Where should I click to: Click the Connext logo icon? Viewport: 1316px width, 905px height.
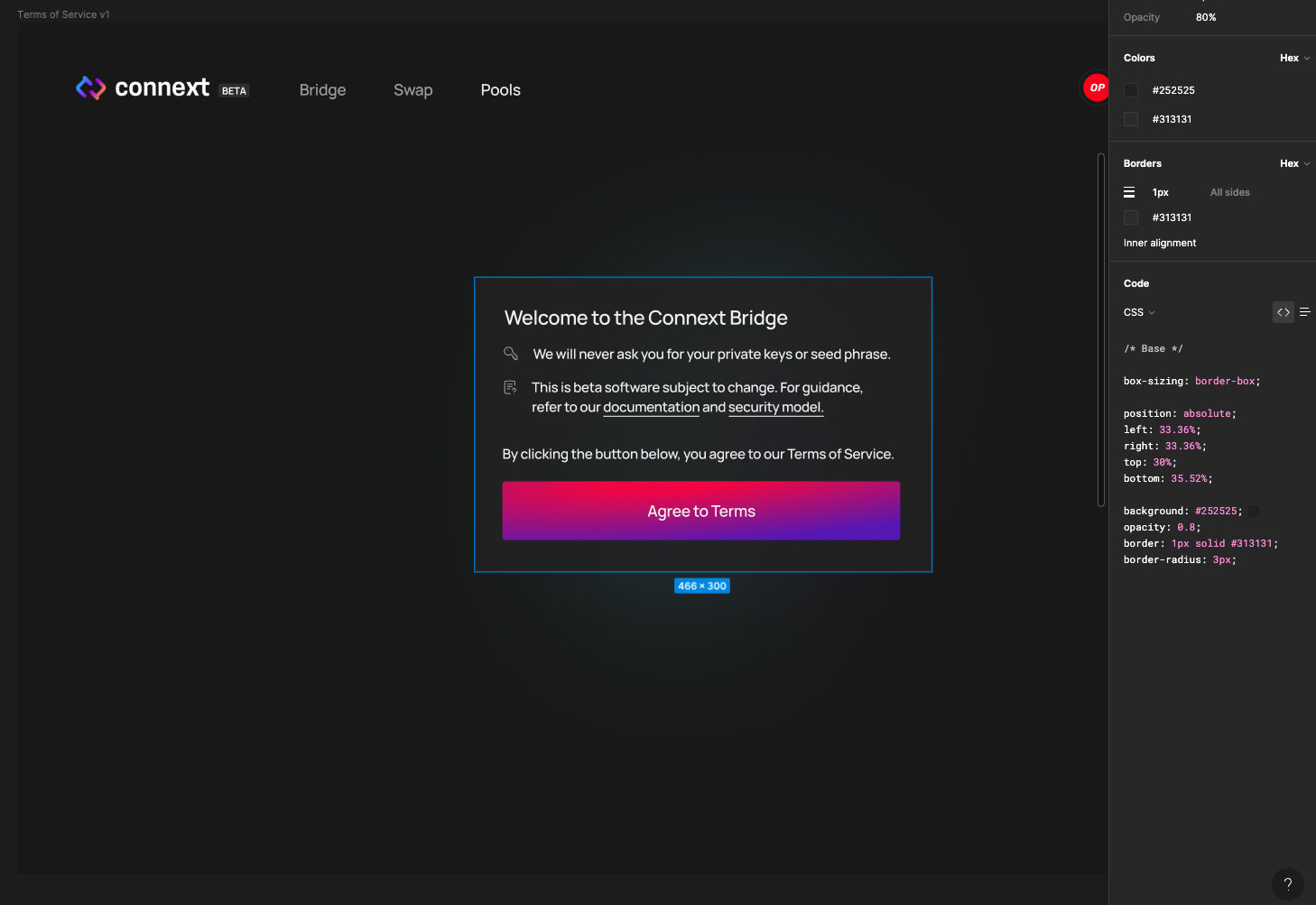(x=90, y=88)
